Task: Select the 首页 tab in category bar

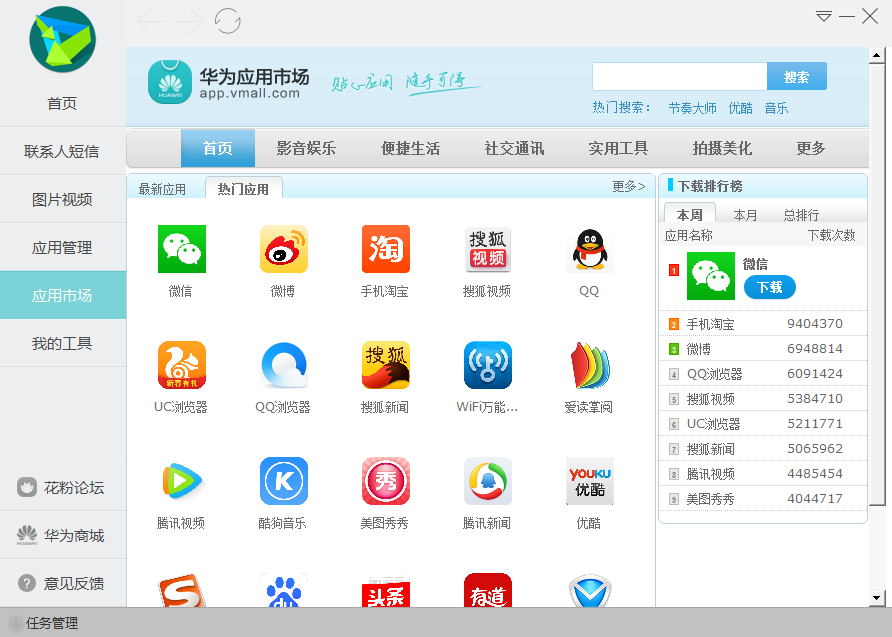Action: pos(218,148)
